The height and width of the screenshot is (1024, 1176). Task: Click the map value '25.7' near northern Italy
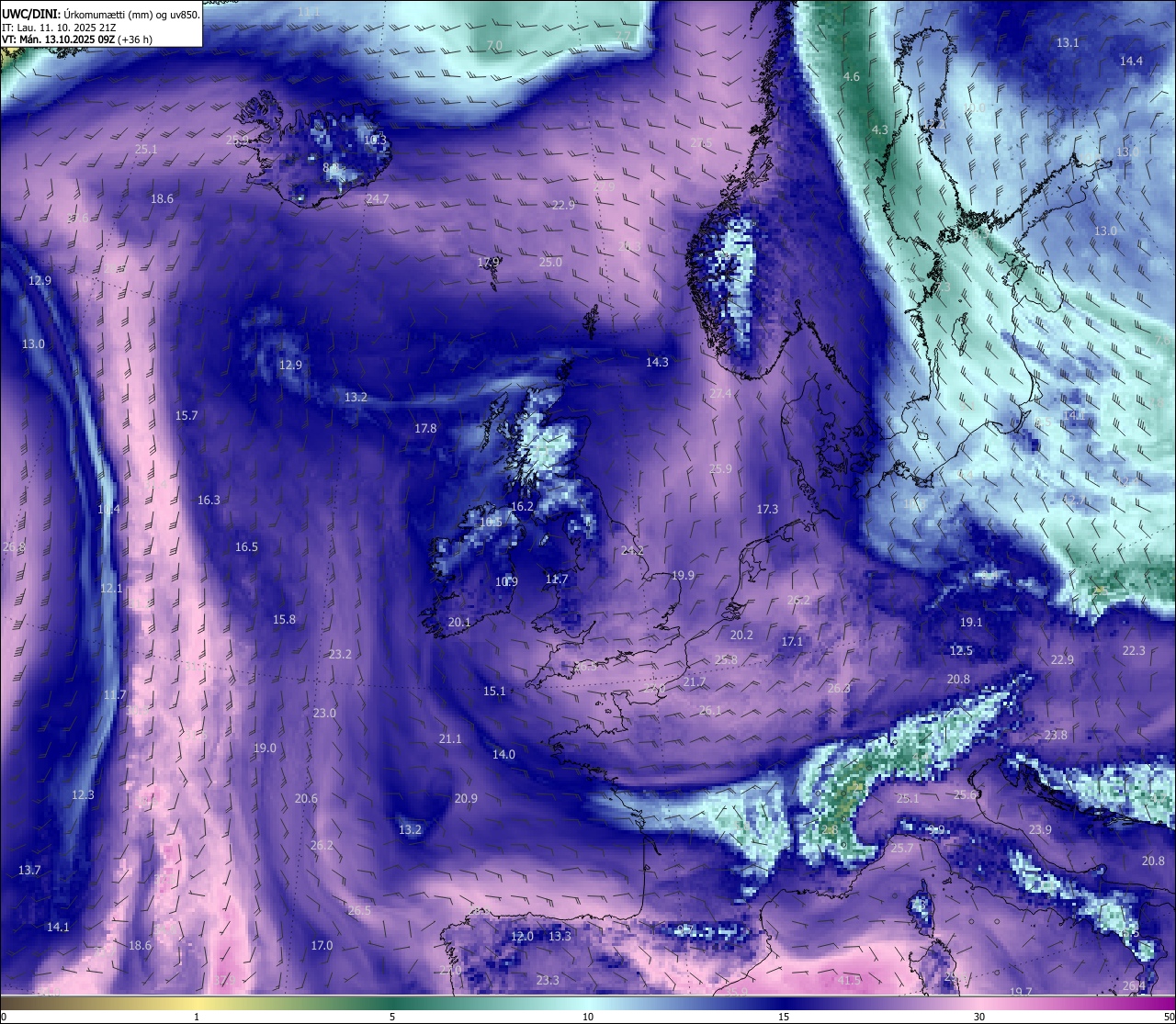(x=902, y=848)
